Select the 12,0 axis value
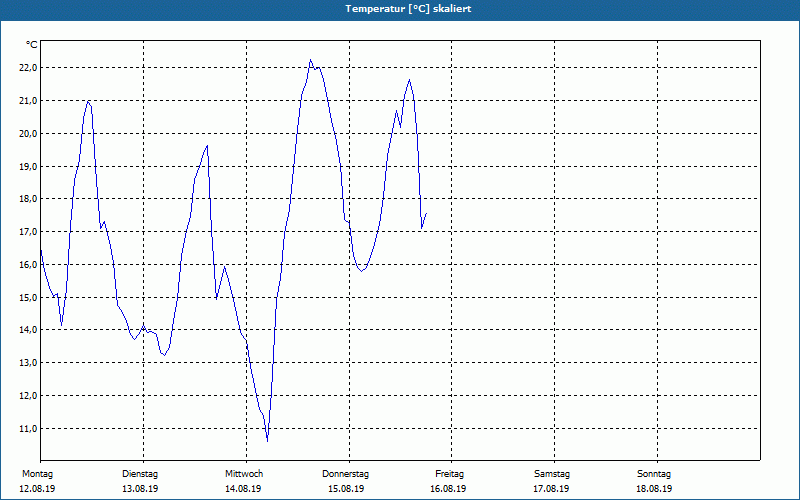 [x=28, y=396]
